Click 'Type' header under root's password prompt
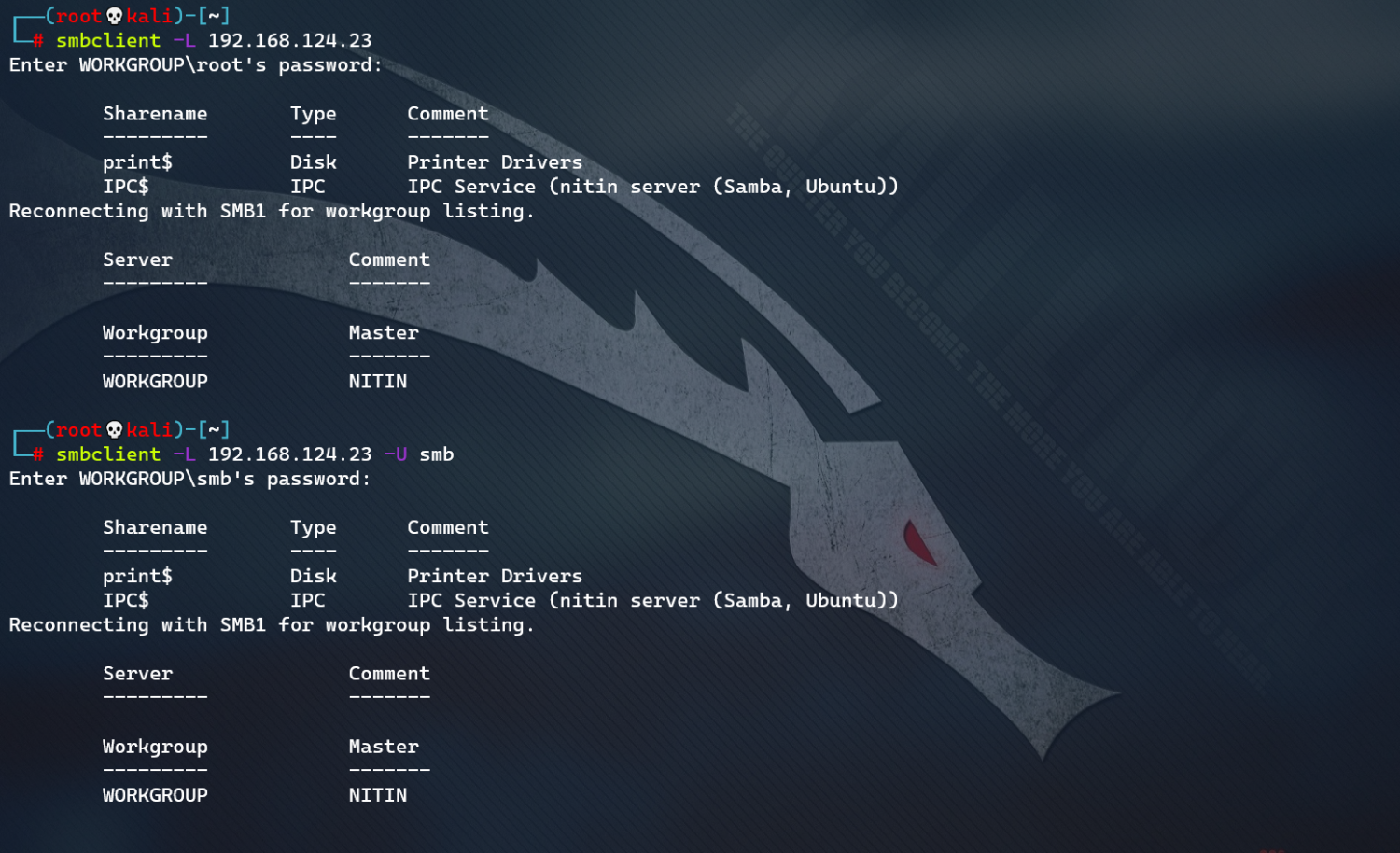 coord(314,115)
